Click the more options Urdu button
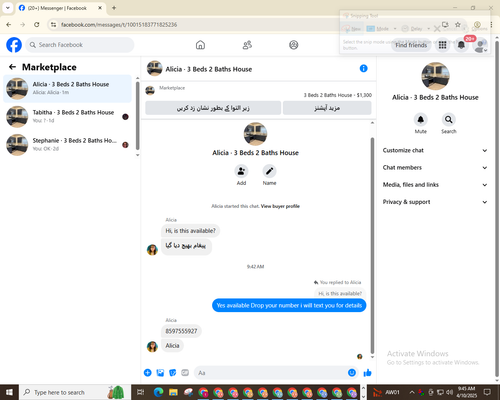Viewport: 500px width, 400px height. click(327, 108)
